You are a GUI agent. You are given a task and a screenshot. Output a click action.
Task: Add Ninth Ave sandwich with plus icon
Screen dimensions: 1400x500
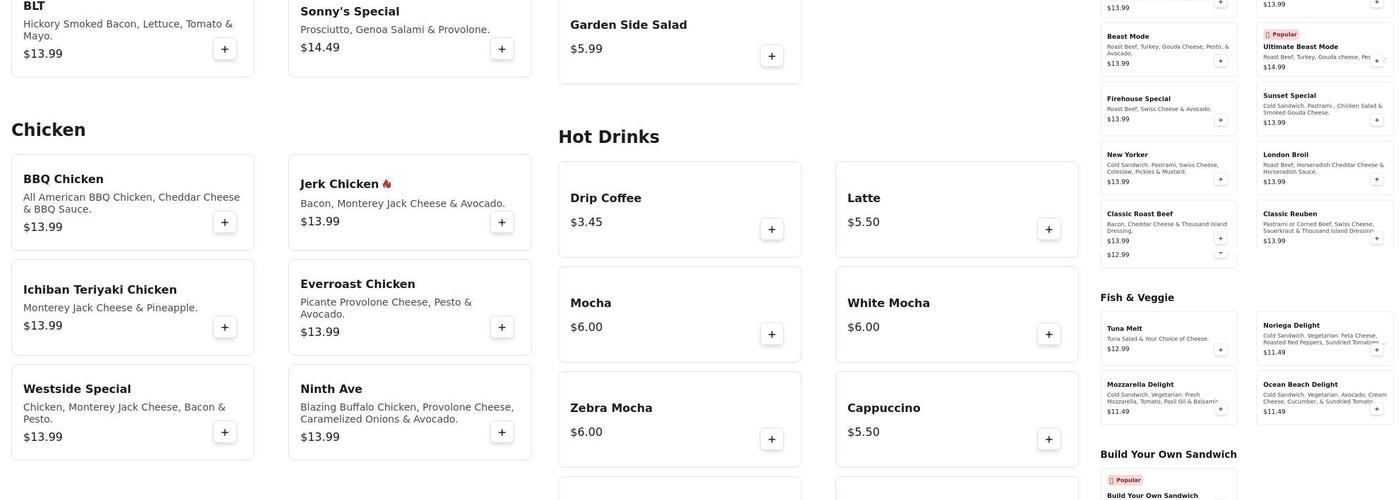(502, 432)
